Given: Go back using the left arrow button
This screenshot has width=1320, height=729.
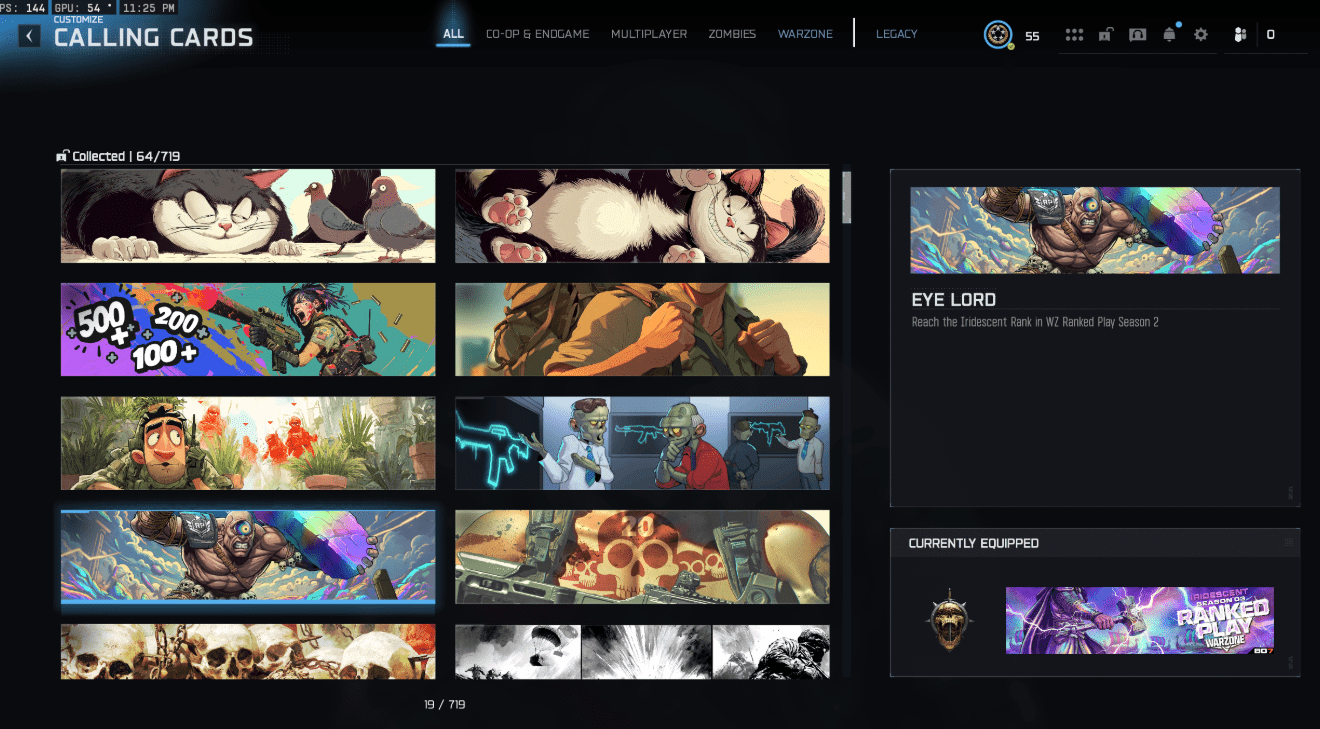Looking at the screenshot, I should (x=30, y=37).
